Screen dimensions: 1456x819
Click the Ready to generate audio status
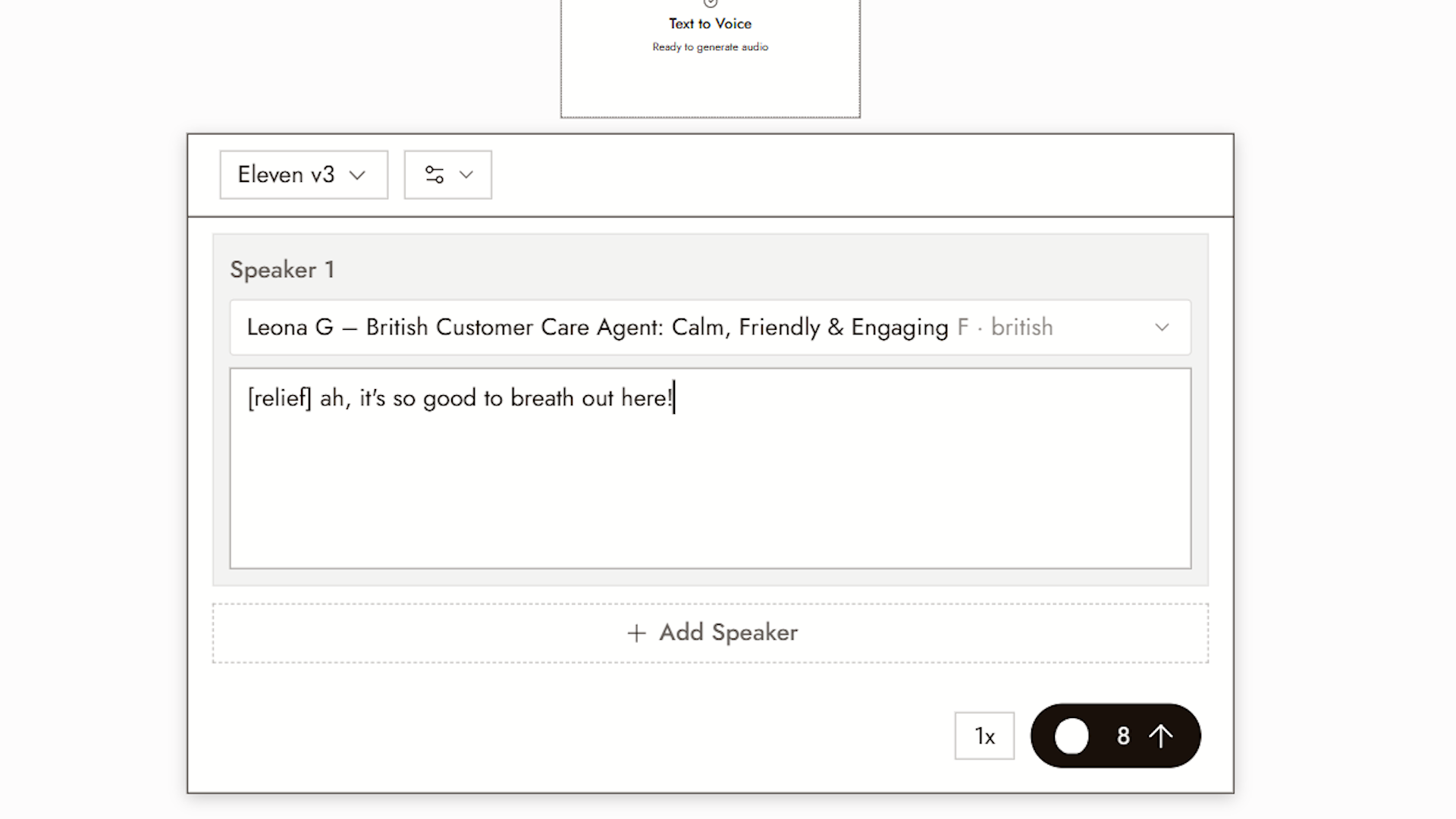(711, 47)
